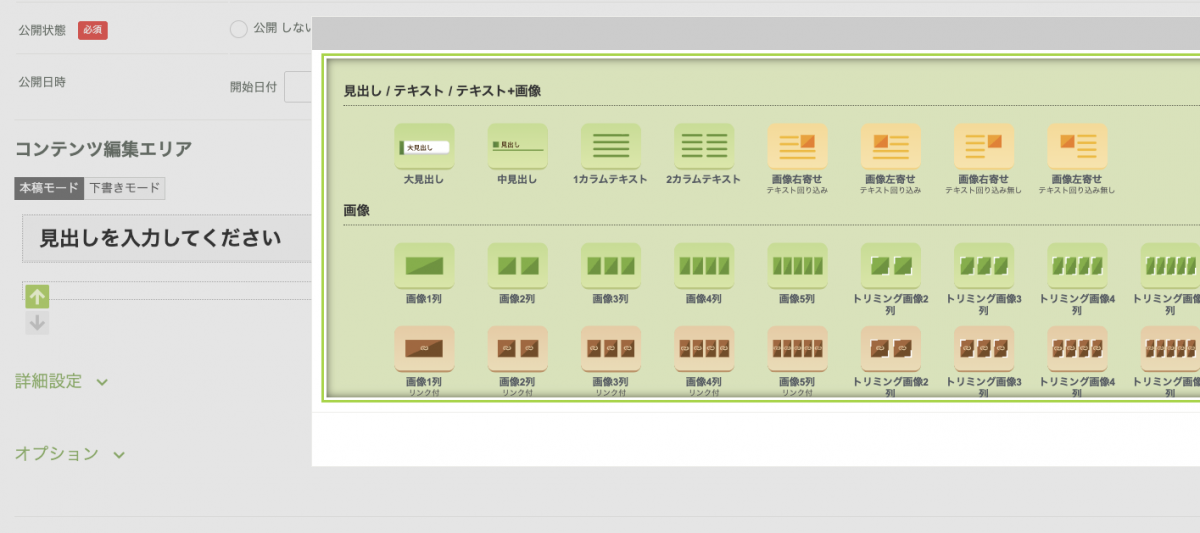Add 画像4列 リンク付 block
Viewport: 1200px width, 533px height.
point(704,349)
